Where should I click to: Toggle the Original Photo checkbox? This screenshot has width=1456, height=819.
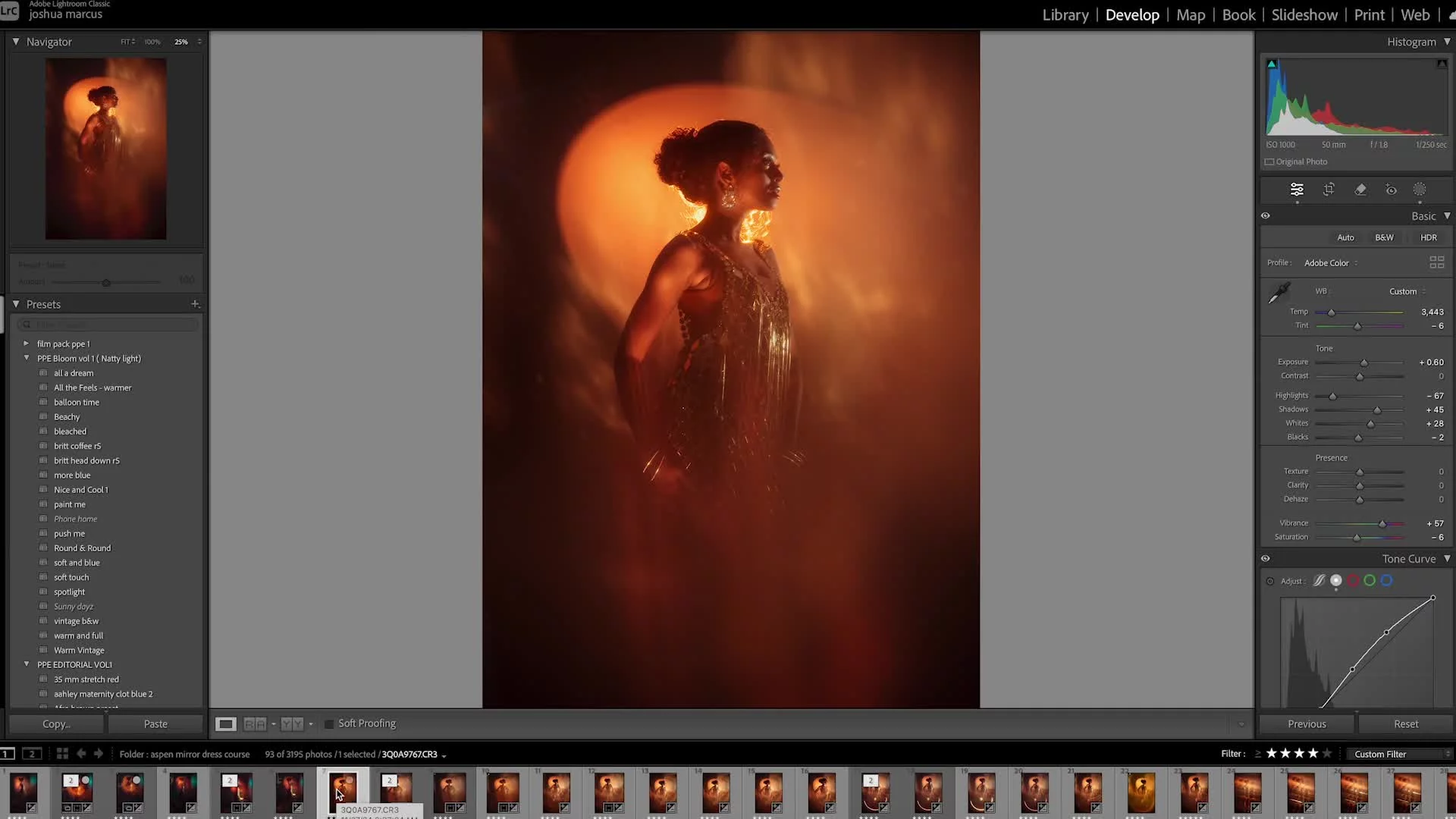tap(1269, 162)
